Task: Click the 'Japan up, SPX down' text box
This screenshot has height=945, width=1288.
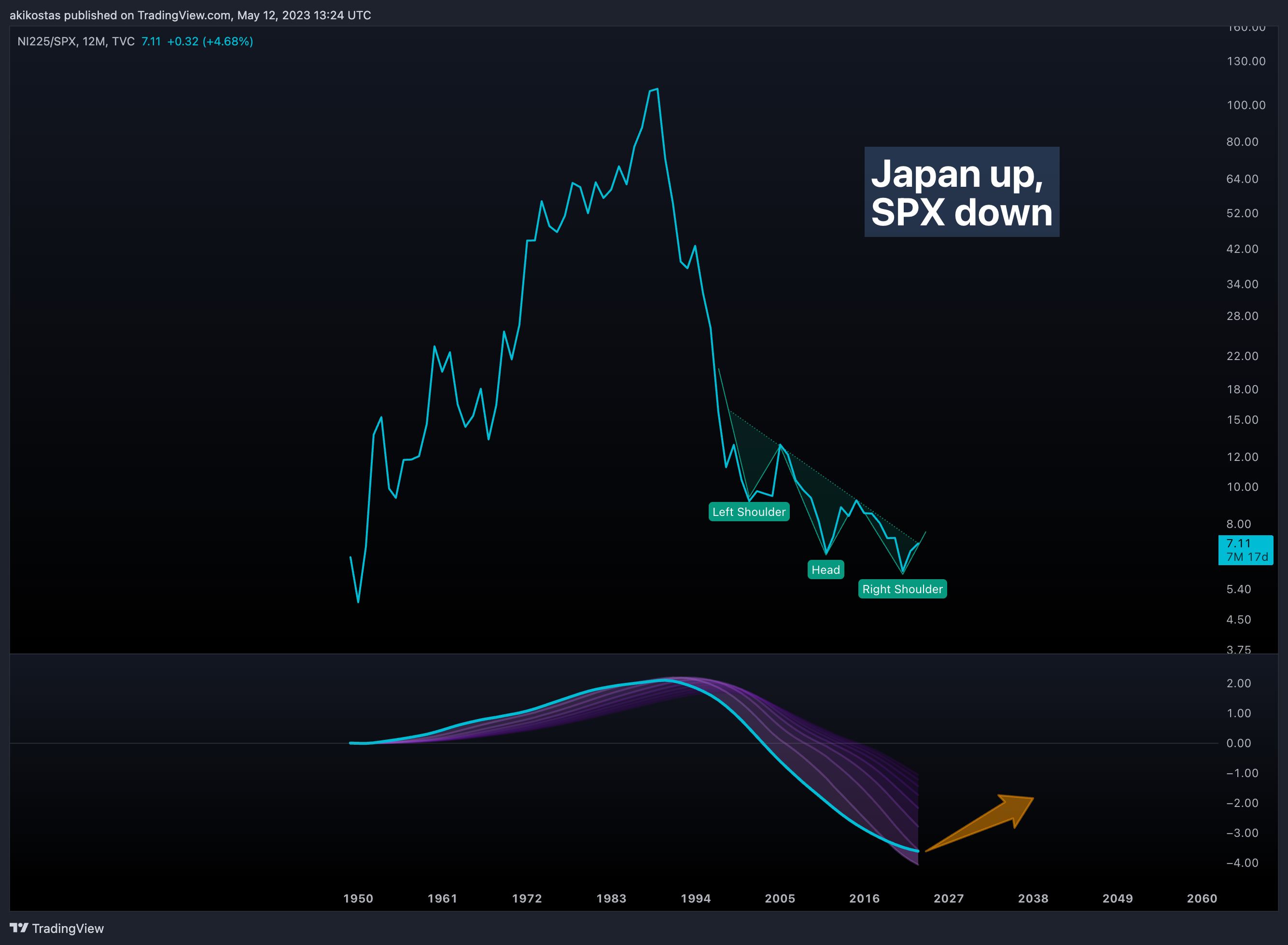Action: pyautogui.click(x=962, y=192)
